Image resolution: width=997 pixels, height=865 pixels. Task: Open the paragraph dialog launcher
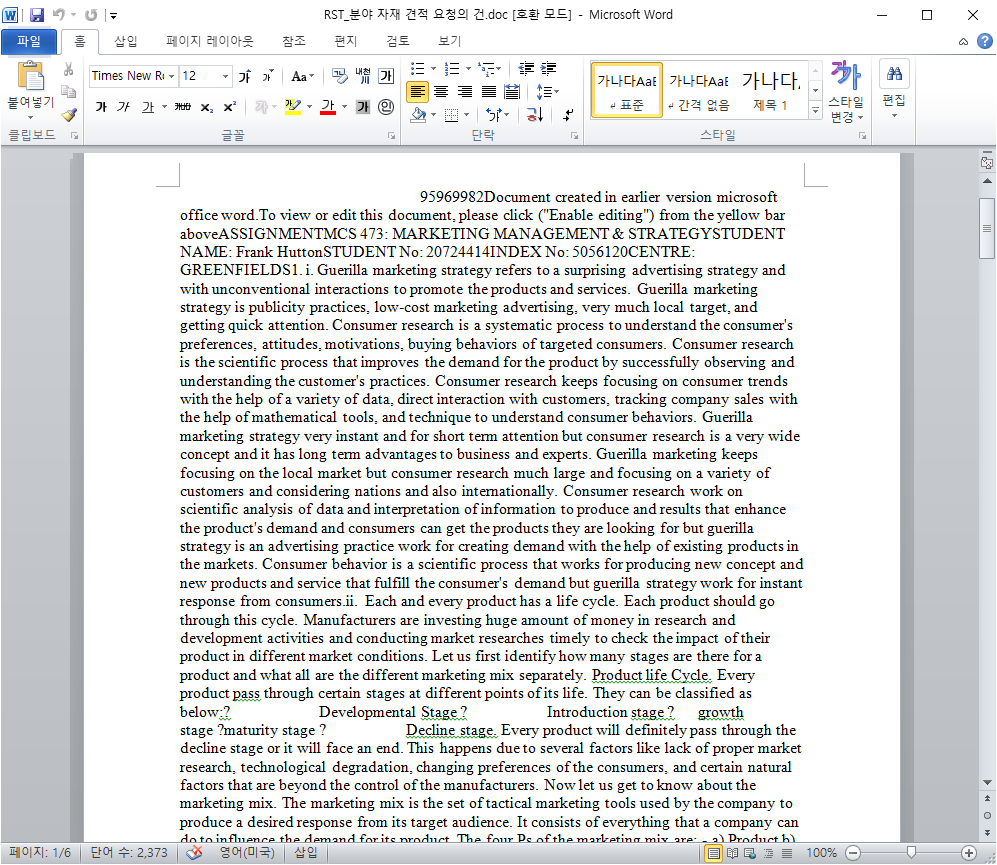tap(575, 135)
